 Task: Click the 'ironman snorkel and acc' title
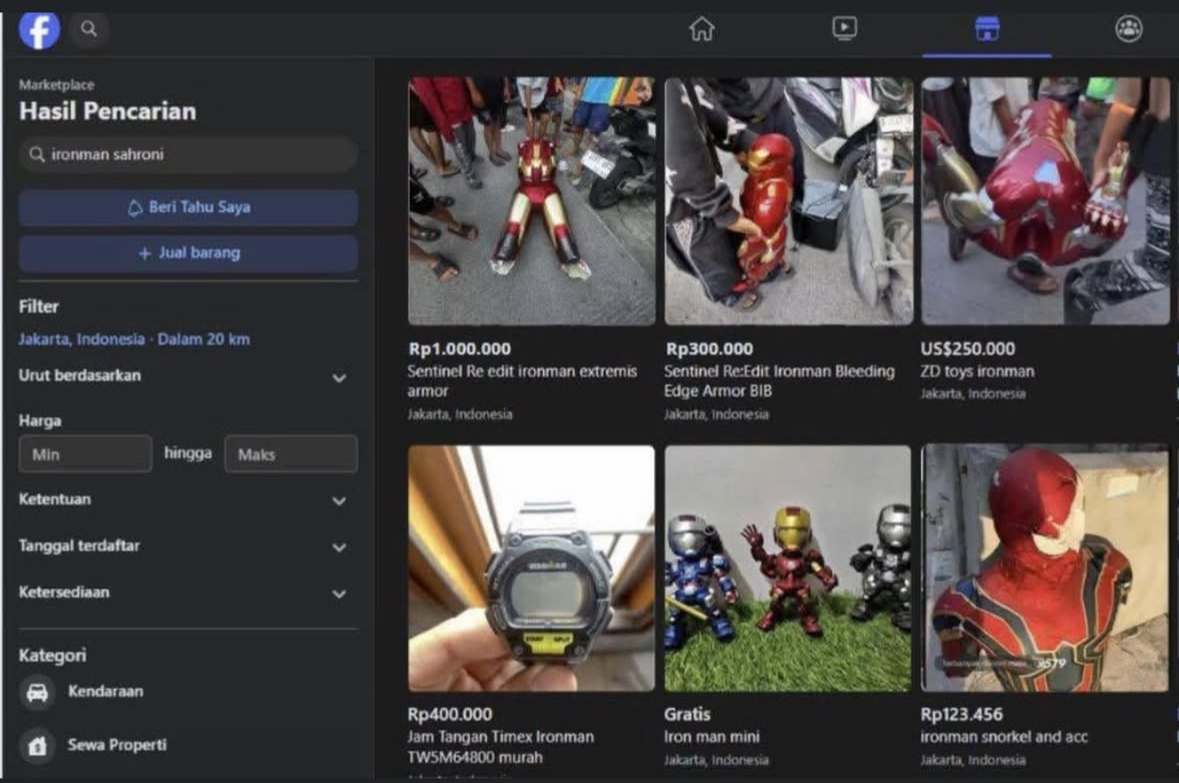coord(1004,737)
